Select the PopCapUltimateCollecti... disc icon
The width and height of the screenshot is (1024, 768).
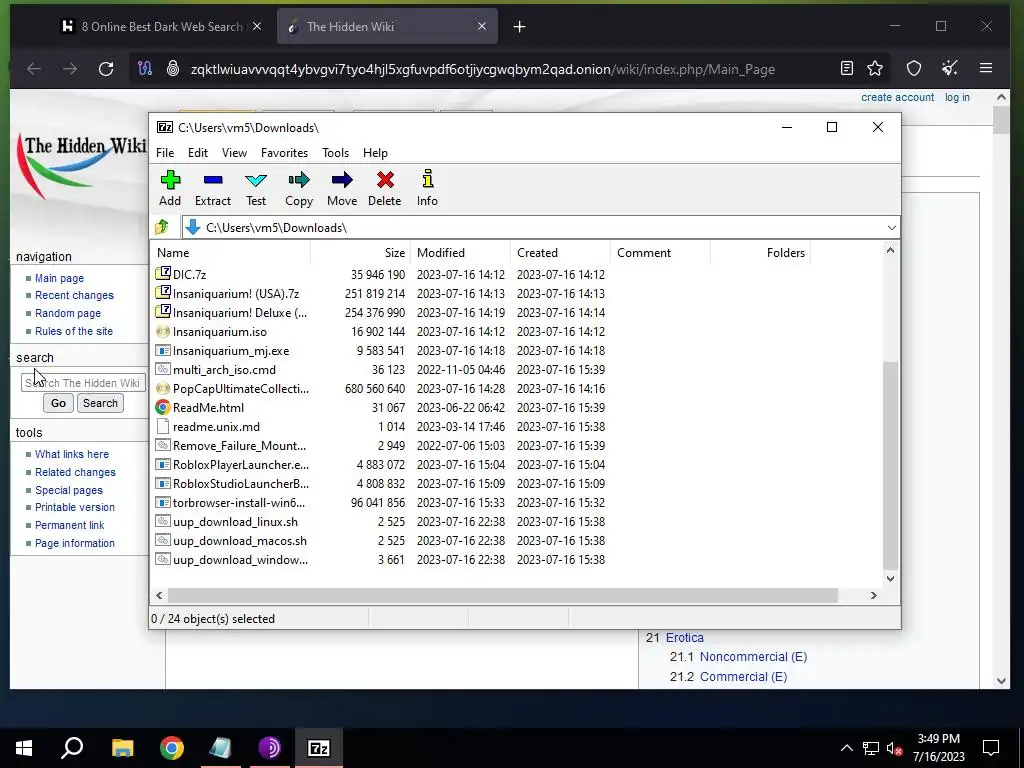pos(163,389)
